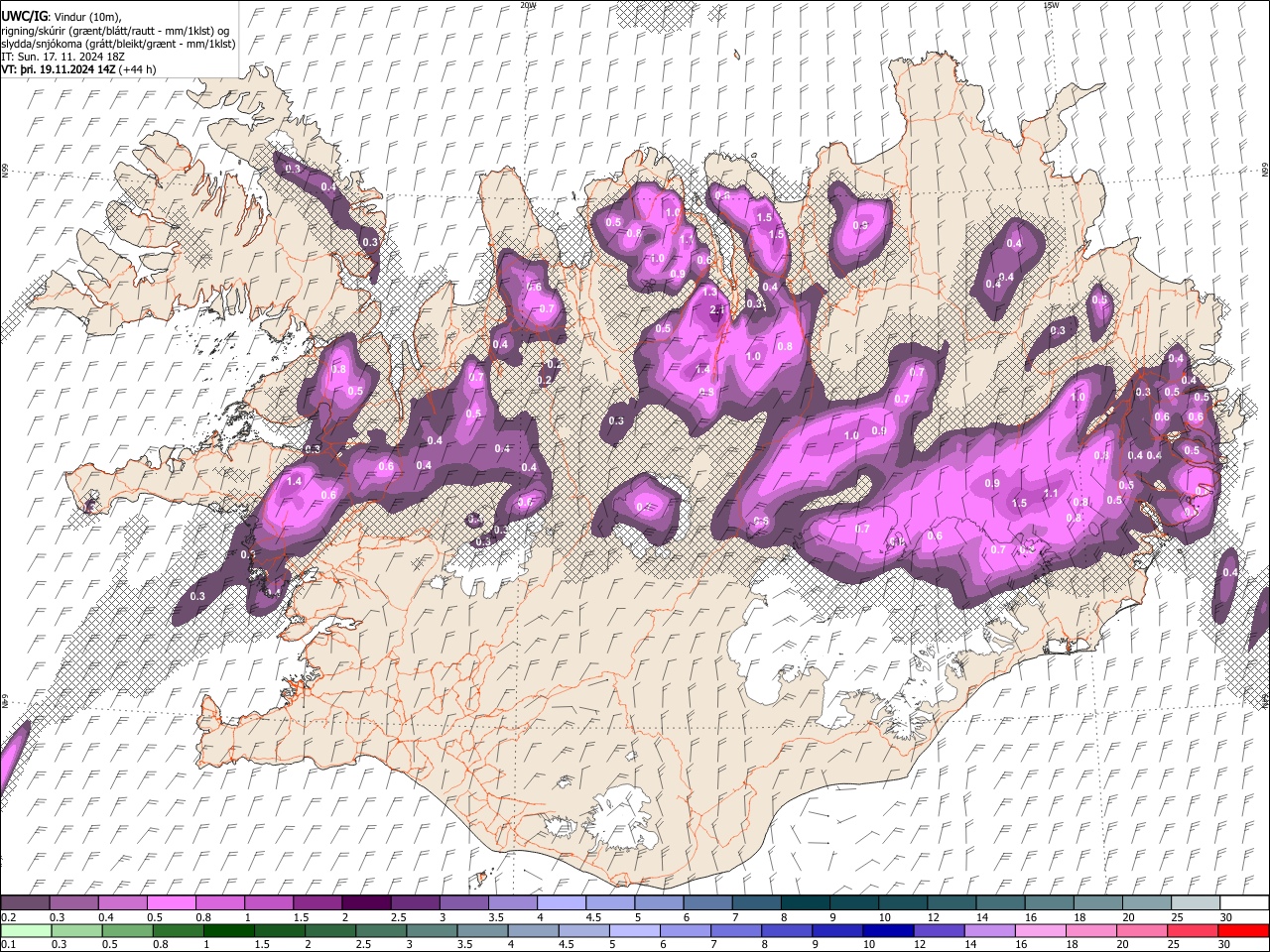Click the 'UWC/IG: Vindur (10m),' title text
Image resolution: width=1270 pixels, height=952 pixels.
[x=62, y=17]
